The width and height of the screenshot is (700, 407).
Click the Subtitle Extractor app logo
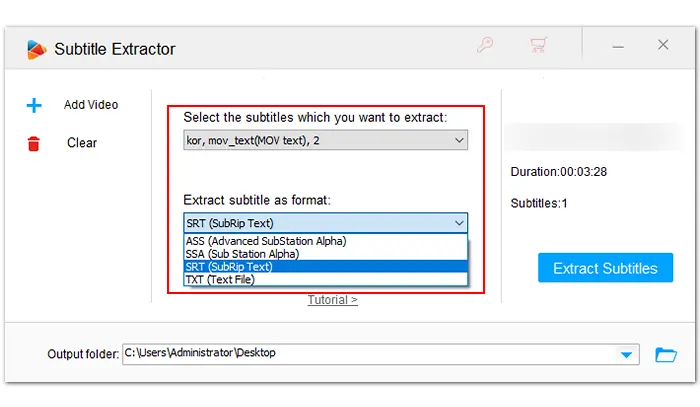(x=36, y=48)
